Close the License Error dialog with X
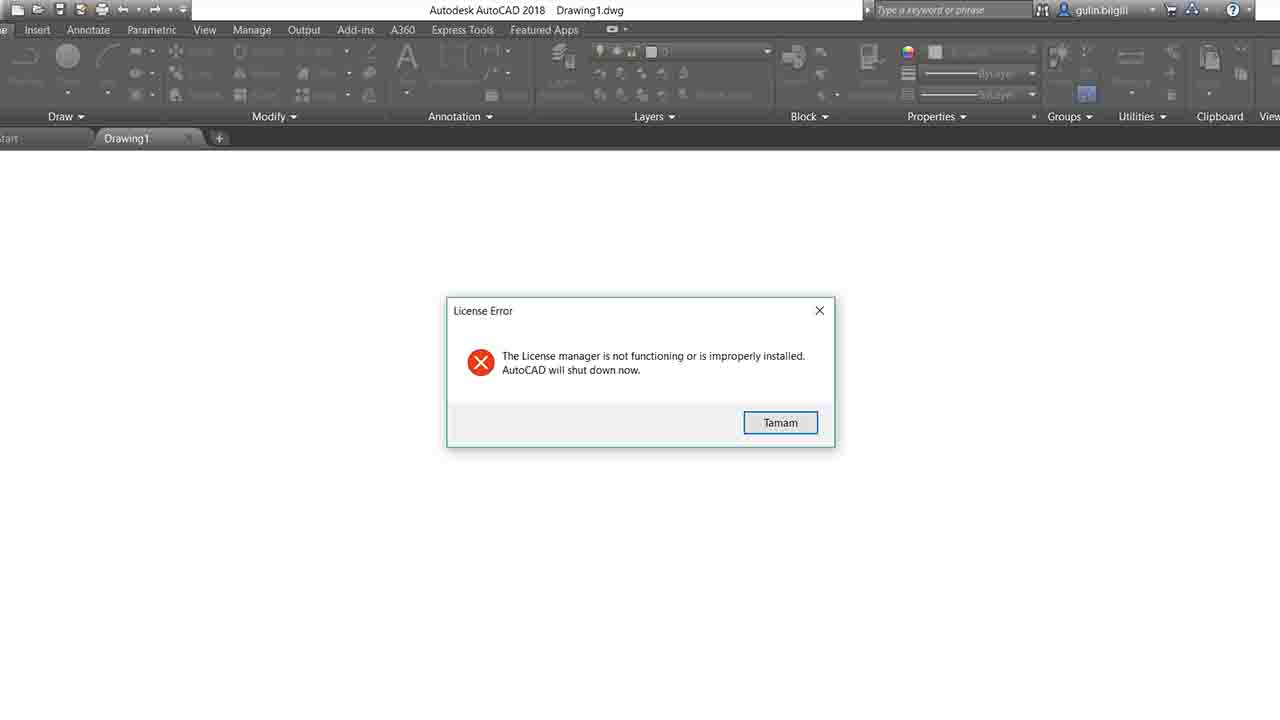Screen dimensions: 1280x720 point(820,311)
